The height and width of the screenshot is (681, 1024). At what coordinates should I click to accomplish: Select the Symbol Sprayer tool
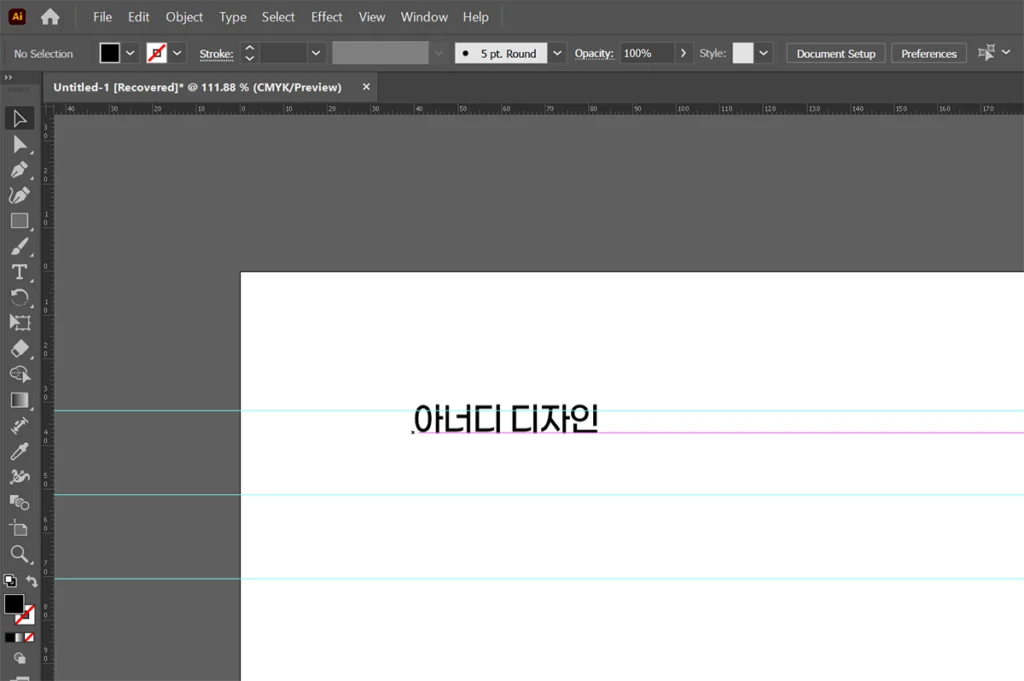(19, 477)
